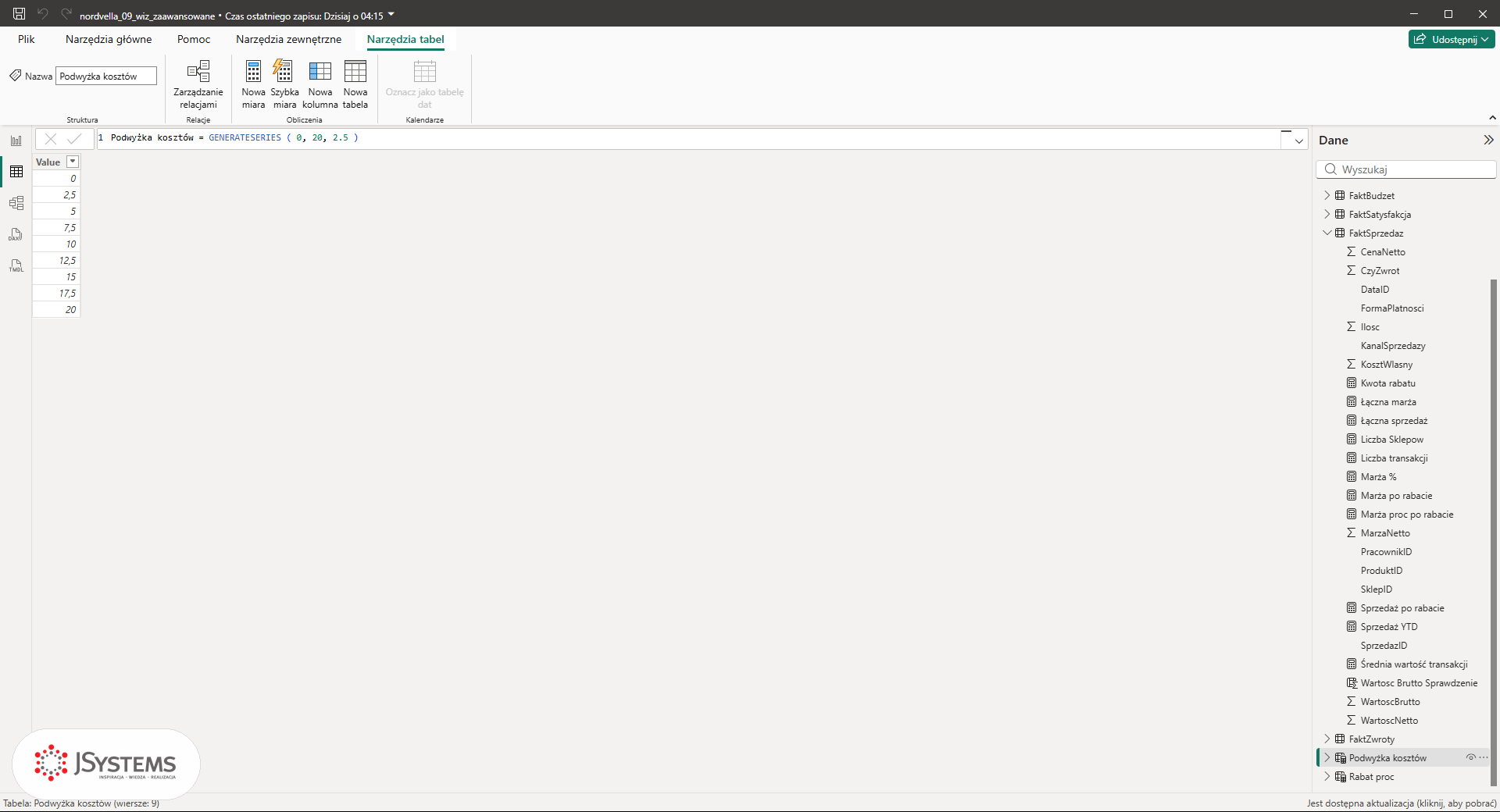Select the KosztWlasny field
Screen dimensions: 1500x812
pyautogui.click(x=1387, y=364)
